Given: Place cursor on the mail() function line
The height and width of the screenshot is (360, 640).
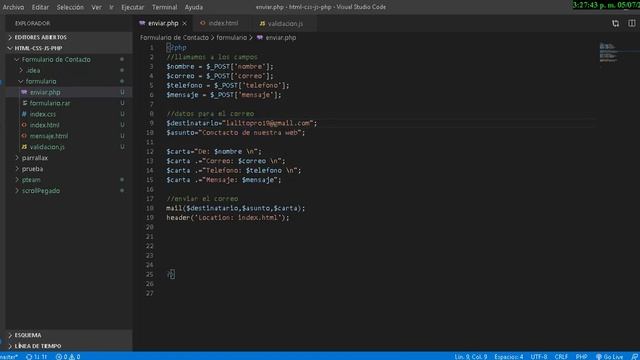Looking at the screenshot, I should tap(236, 208).
